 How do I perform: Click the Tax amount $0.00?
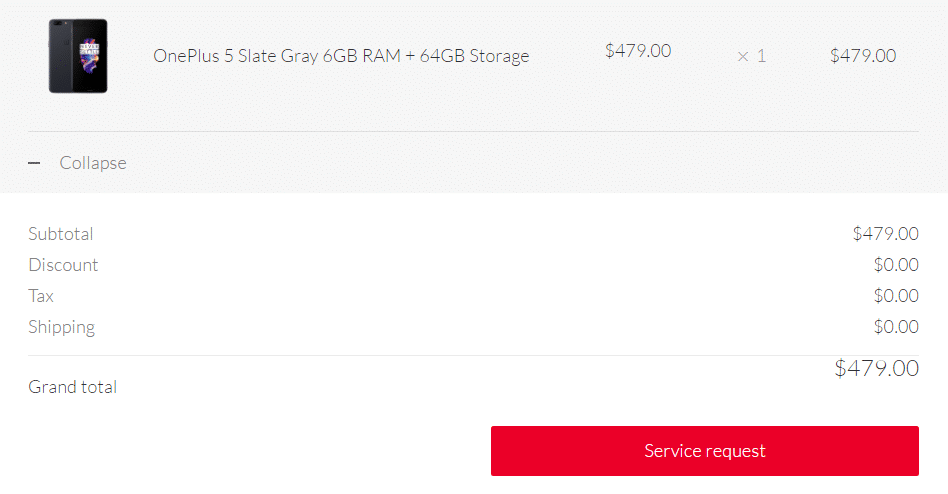[895, 296]
